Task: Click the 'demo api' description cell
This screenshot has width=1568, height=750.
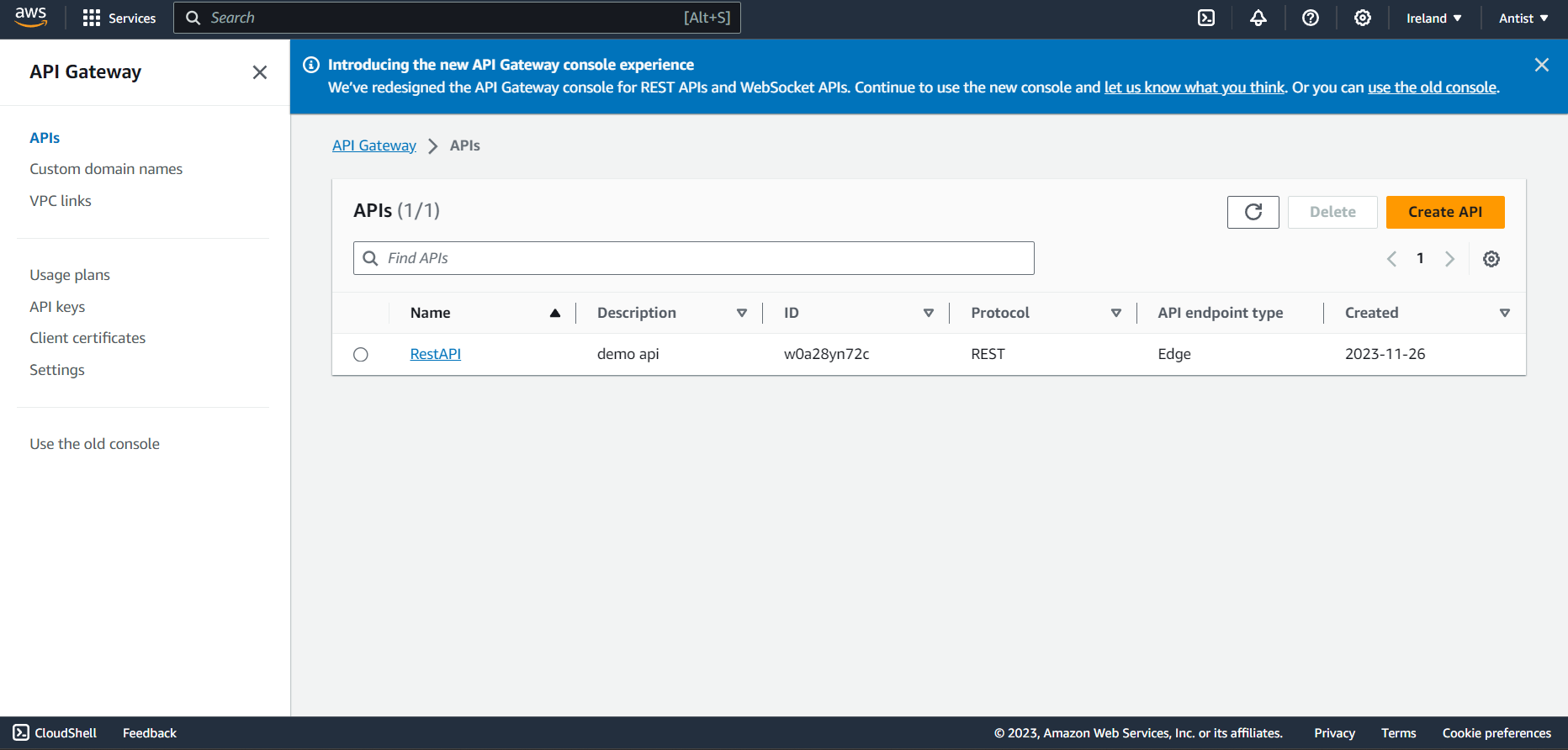Action: point(628,354)
